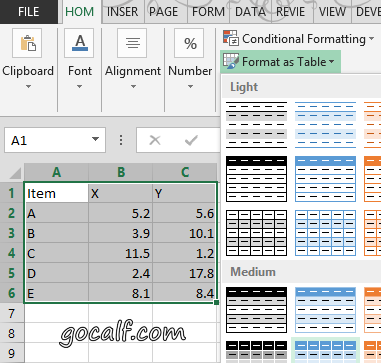
Task: Open Conditional Formatting dropdown arrow
Action: (371, 39)
